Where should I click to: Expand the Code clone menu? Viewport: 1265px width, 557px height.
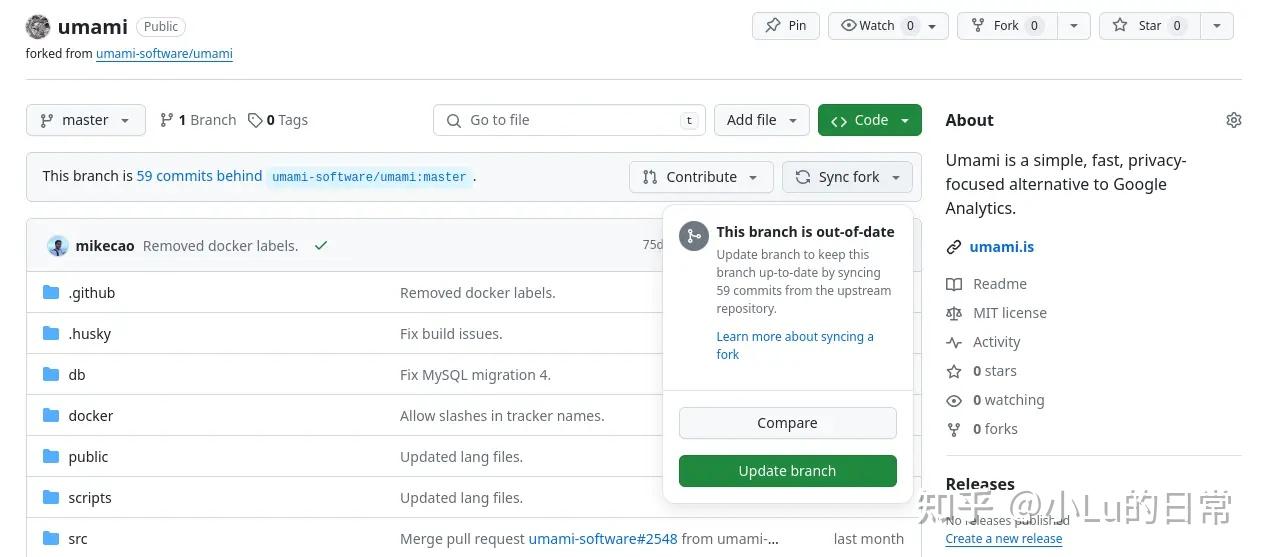[x=869, y=120]
